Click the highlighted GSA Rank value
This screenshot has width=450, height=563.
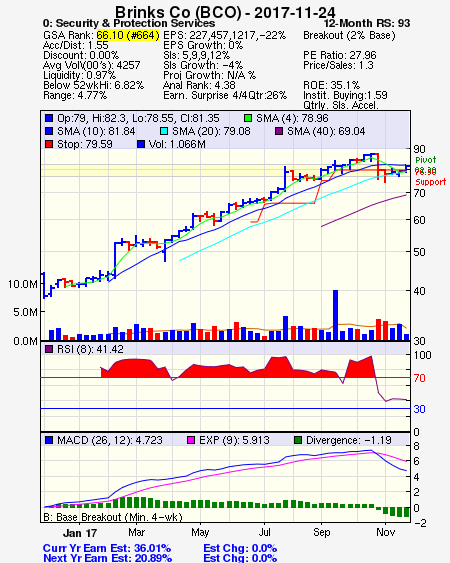tap(128, 35)
